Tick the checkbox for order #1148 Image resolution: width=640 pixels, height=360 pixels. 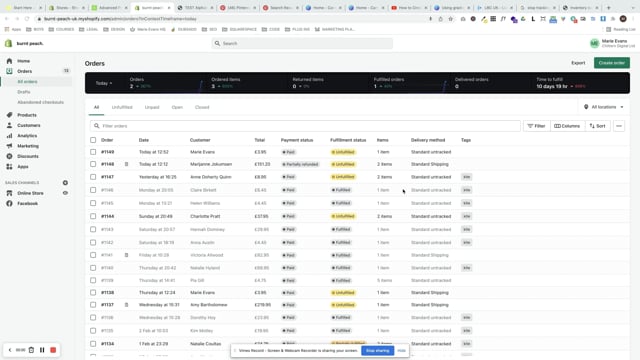coord(93,164)
